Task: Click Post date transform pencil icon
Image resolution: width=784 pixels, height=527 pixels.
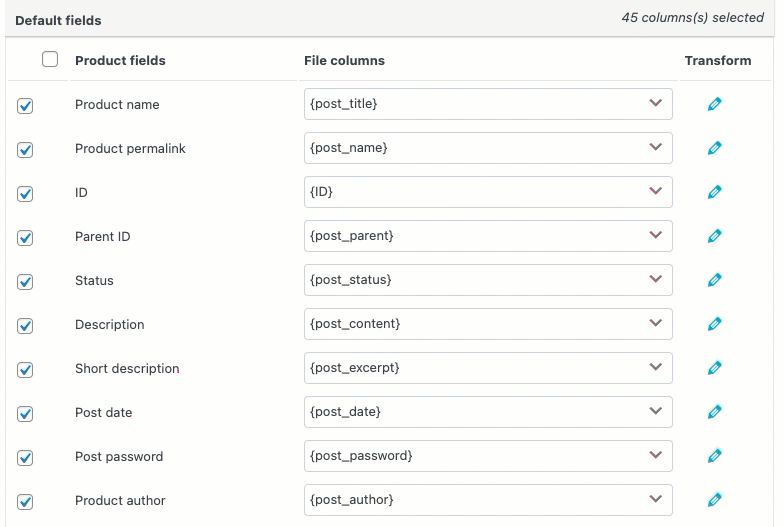Action: point(714,412)
